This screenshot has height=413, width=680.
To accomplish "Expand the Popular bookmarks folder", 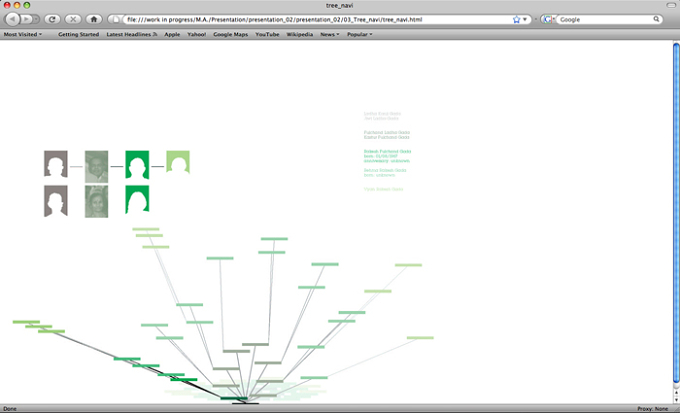I will point(360,34).
